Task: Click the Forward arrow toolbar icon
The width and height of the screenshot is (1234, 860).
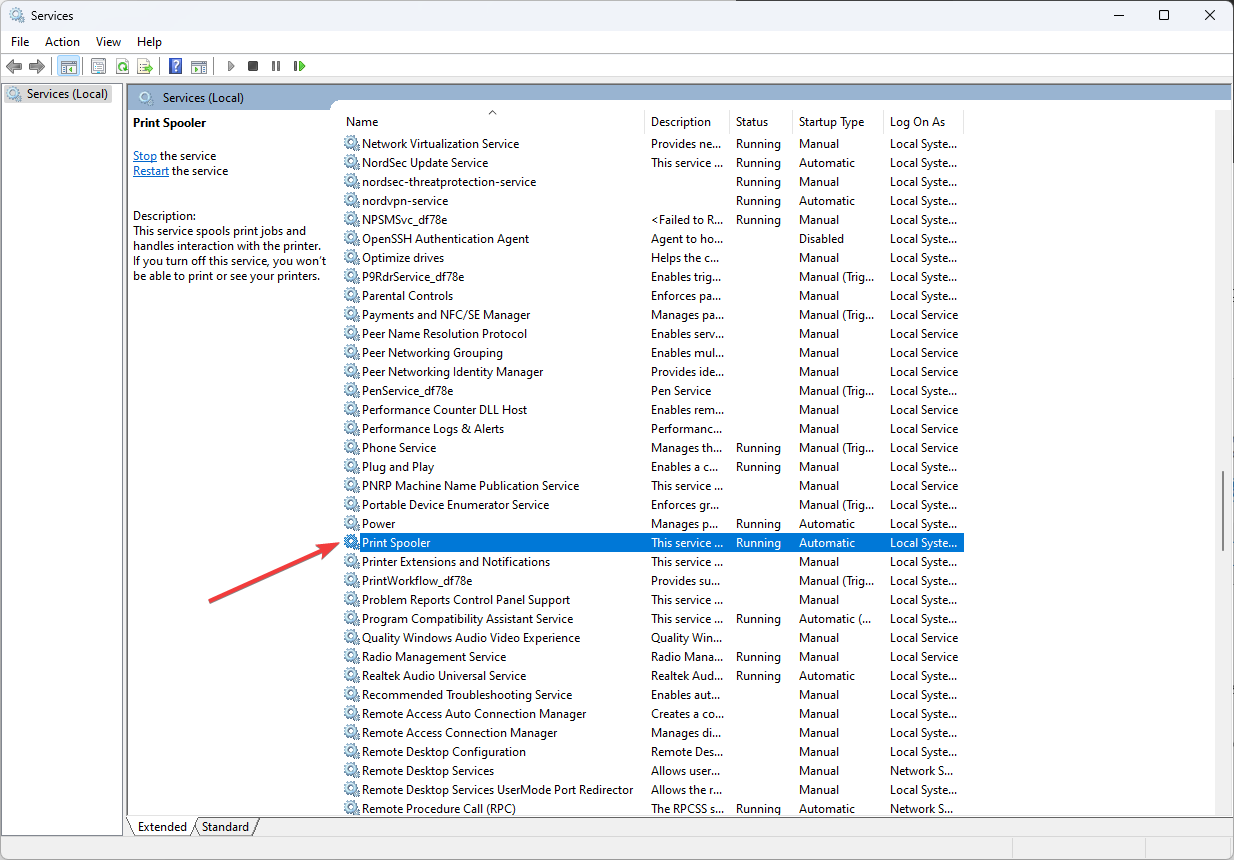Action: (x=37, y=66)
